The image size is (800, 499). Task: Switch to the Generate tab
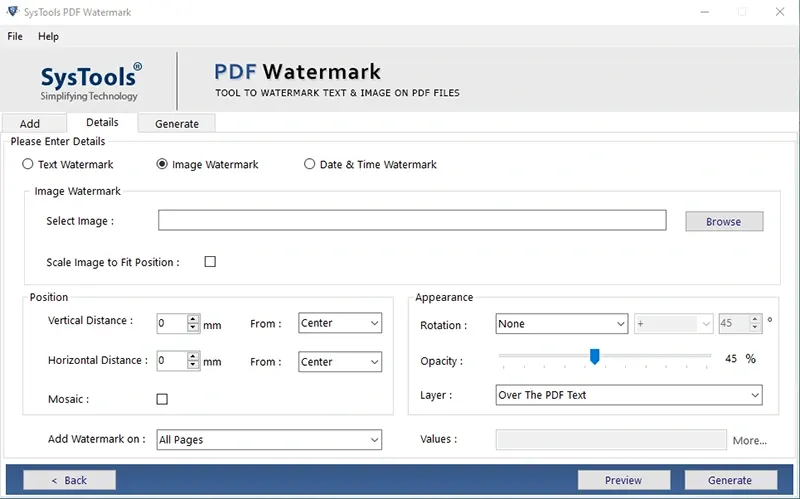tap(177, 123)
